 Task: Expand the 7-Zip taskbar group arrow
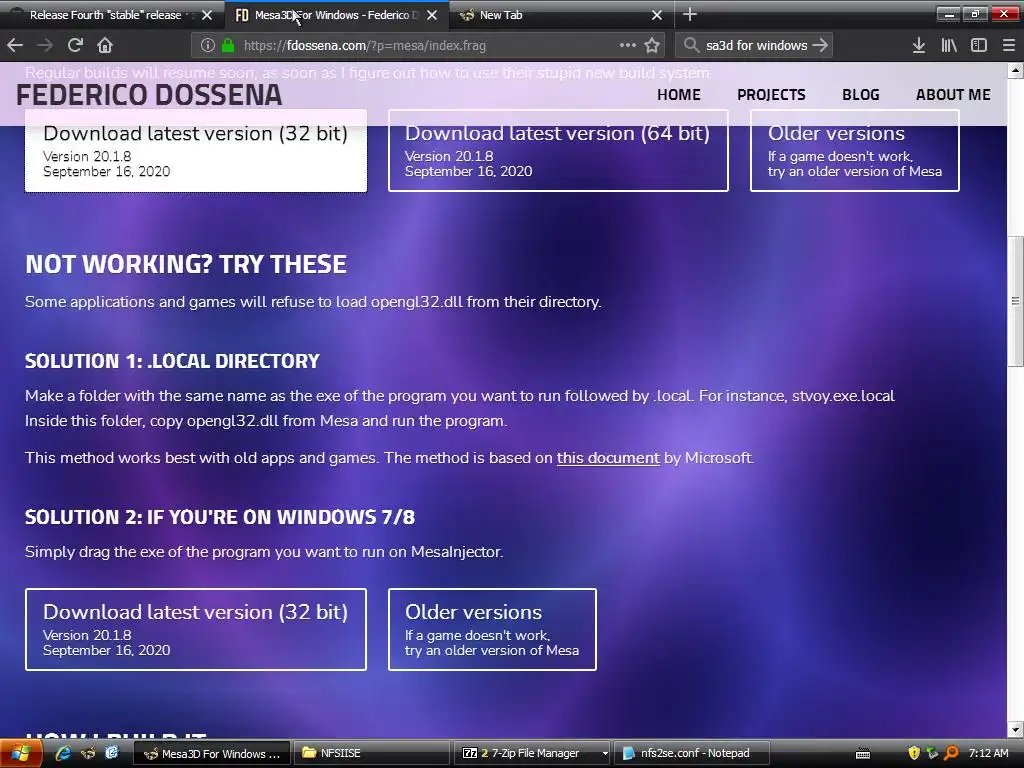click(x=605, y=754)
